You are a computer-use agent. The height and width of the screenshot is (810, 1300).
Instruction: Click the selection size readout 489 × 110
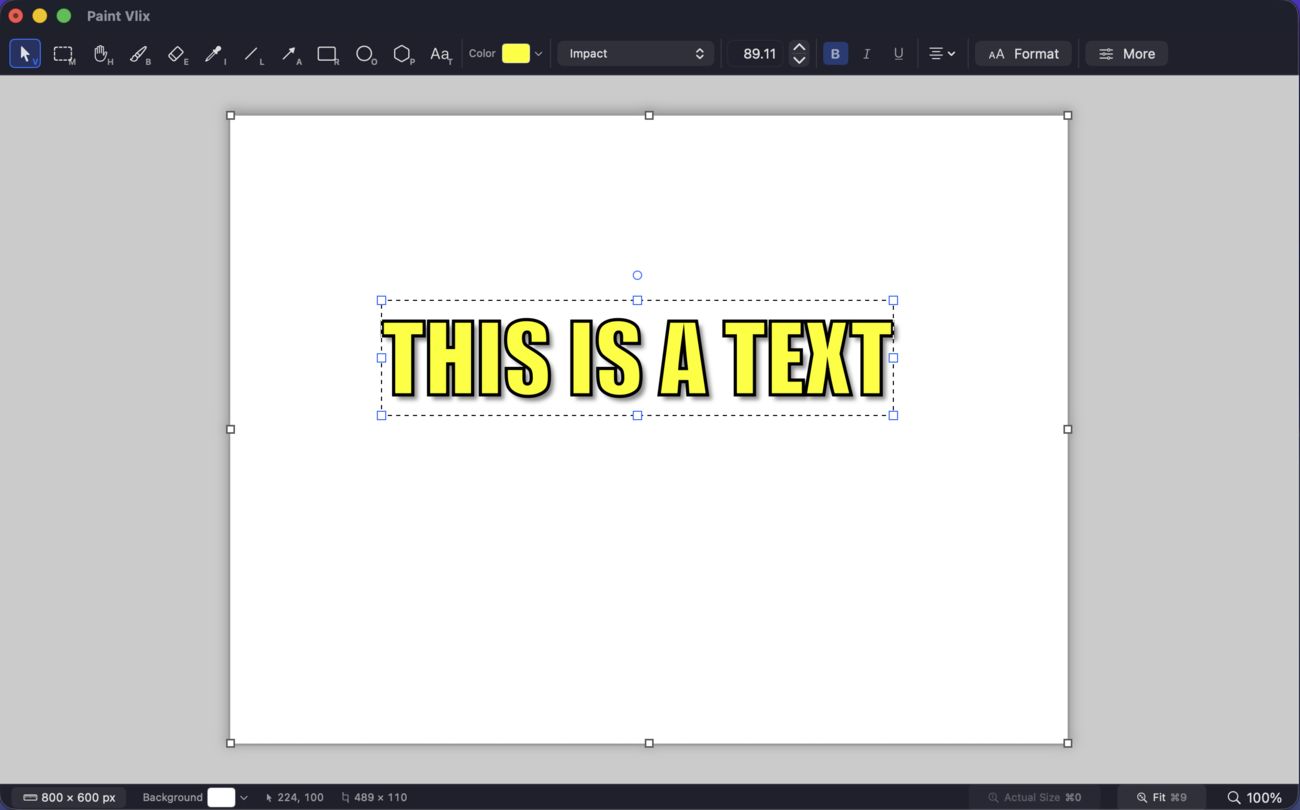pyautogui.click(x=374, y=797)
